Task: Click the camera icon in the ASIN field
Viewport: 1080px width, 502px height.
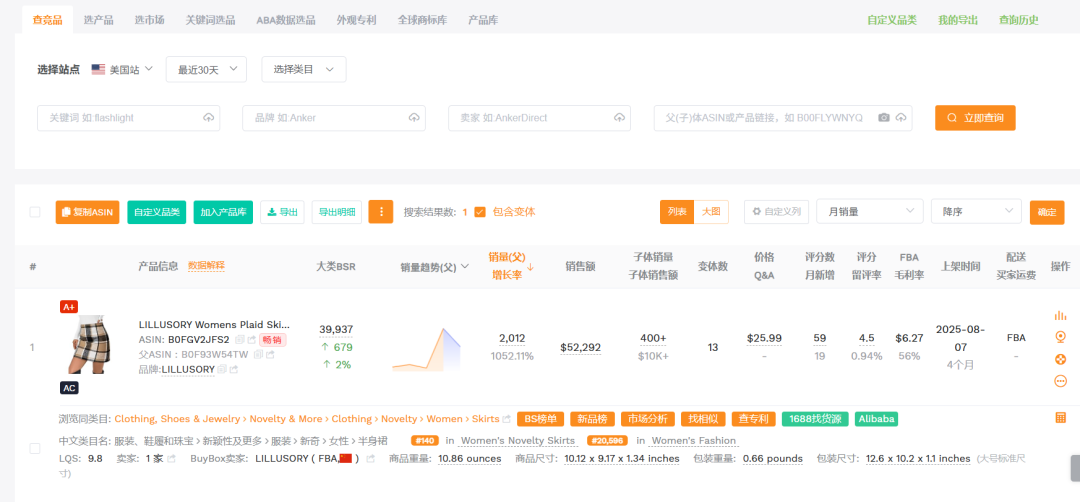Action: (884, 118)
